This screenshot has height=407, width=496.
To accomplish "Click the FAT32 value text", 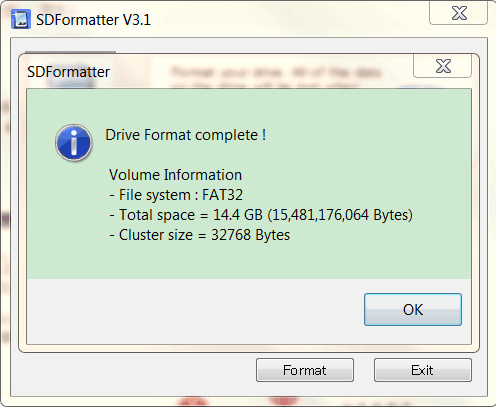I will (222, 195).
